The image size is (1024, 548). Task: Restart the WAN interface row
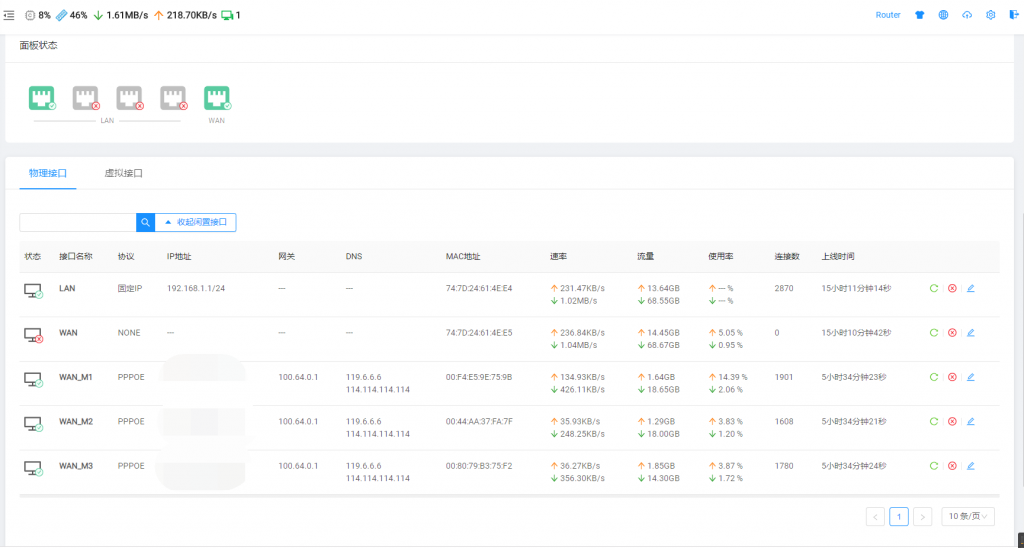point(934,332)
